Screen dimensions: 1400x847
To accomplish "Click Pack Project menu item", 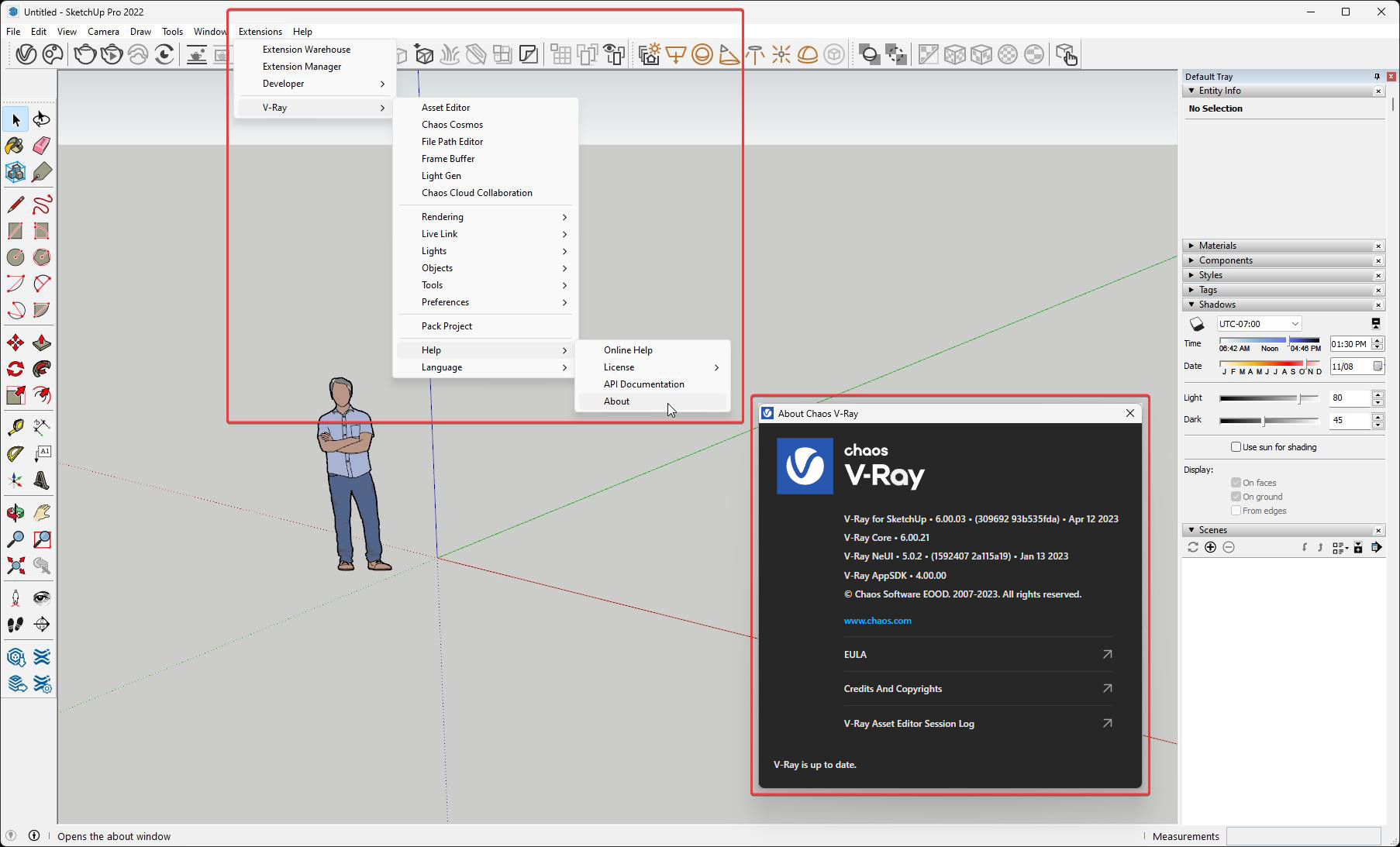I will tap(485, 326).
